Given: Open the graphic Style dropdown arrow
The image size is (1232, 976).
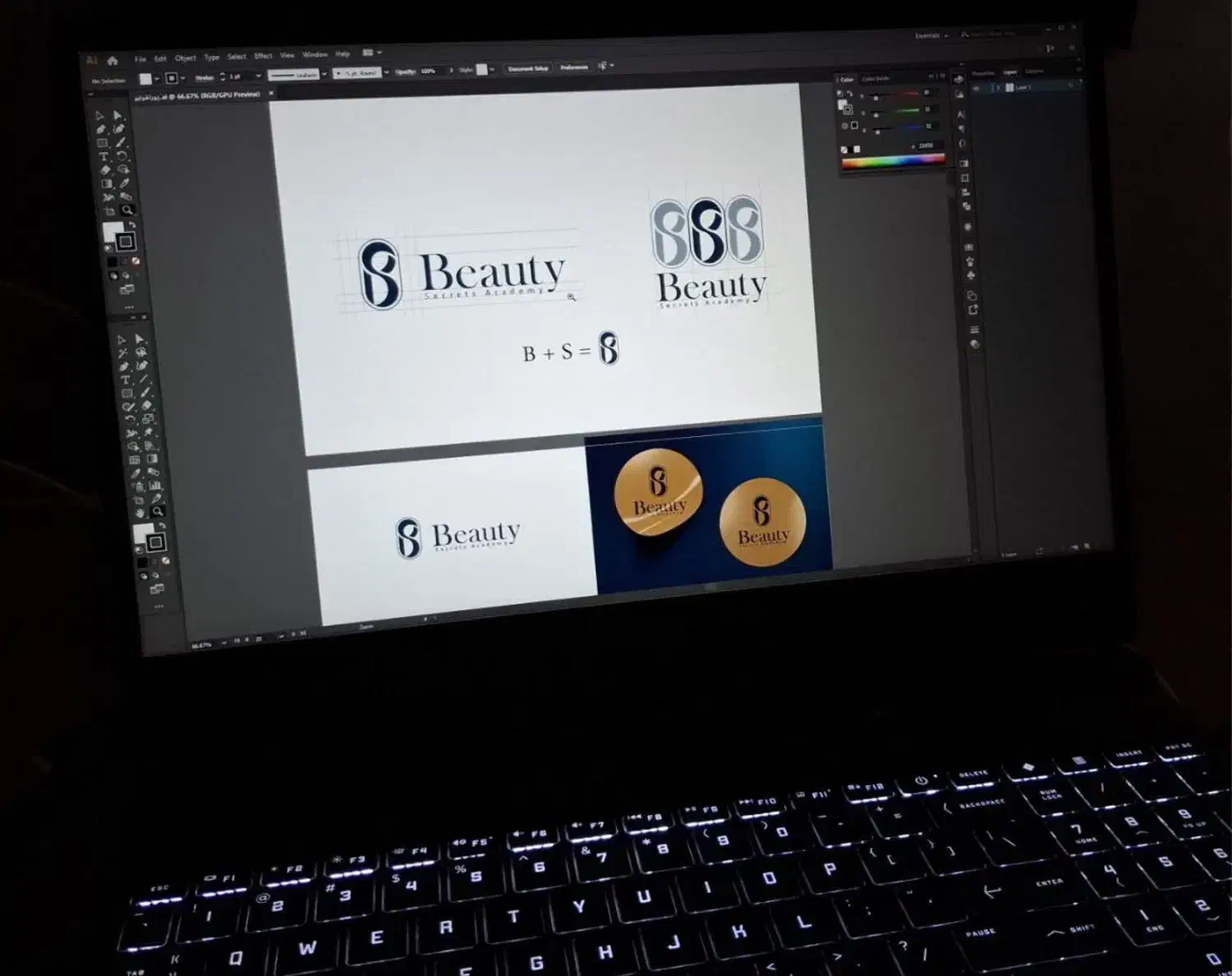Looking at the screenshot, I should [492, 70].
